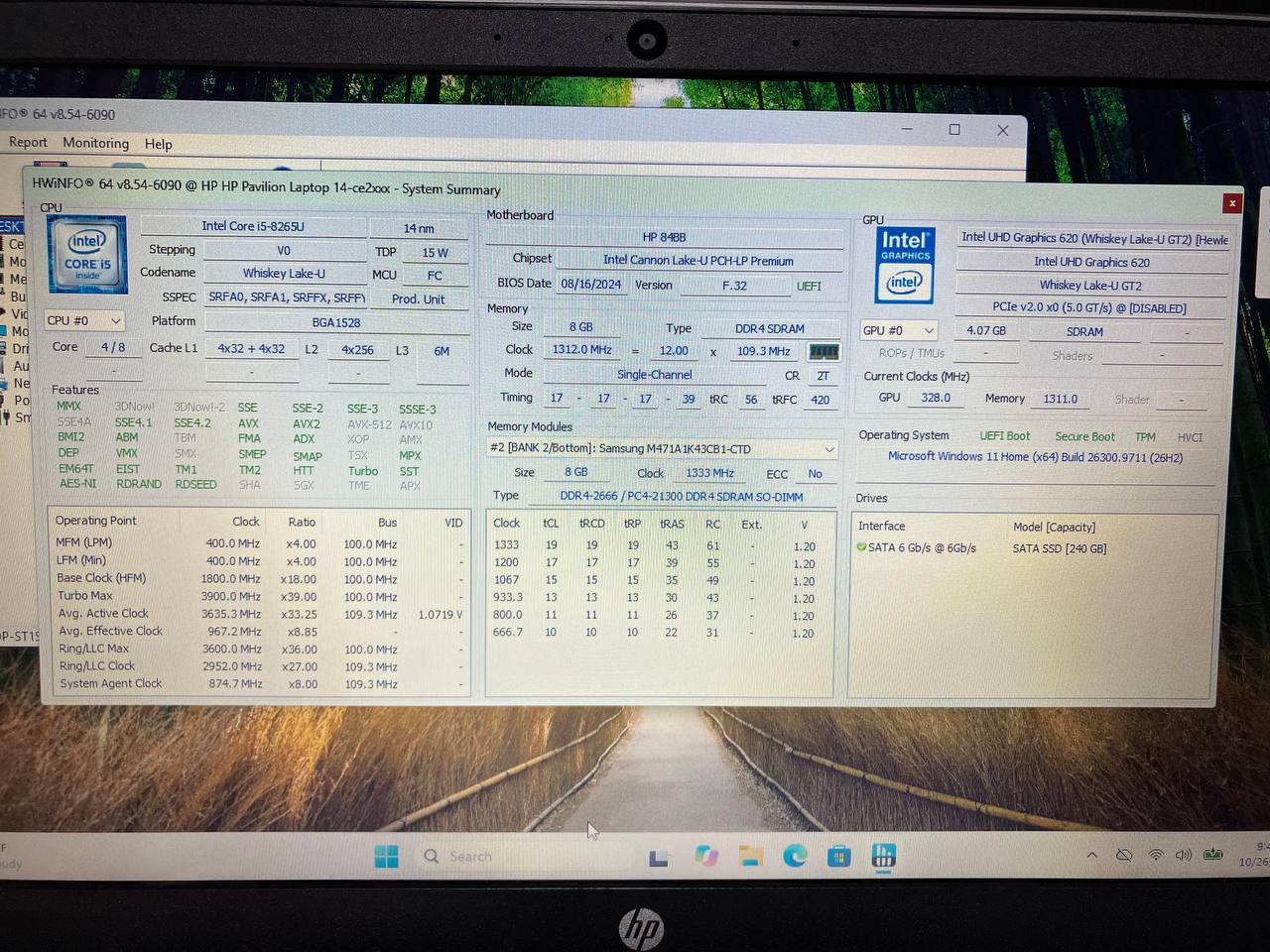
Task: Click the Windows taskbar Search box
Action: click(524, 856)
